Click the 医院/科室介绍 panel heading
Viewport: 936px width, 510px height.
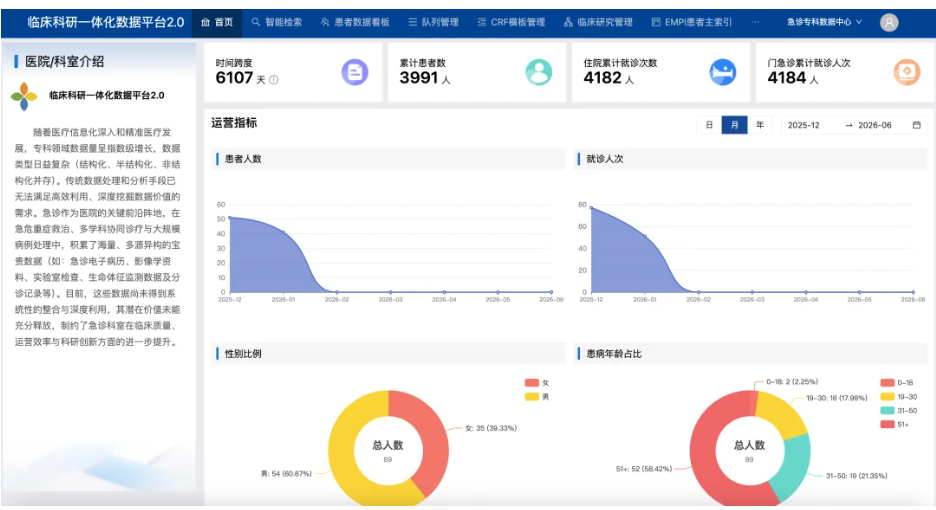tap(64, 62)
